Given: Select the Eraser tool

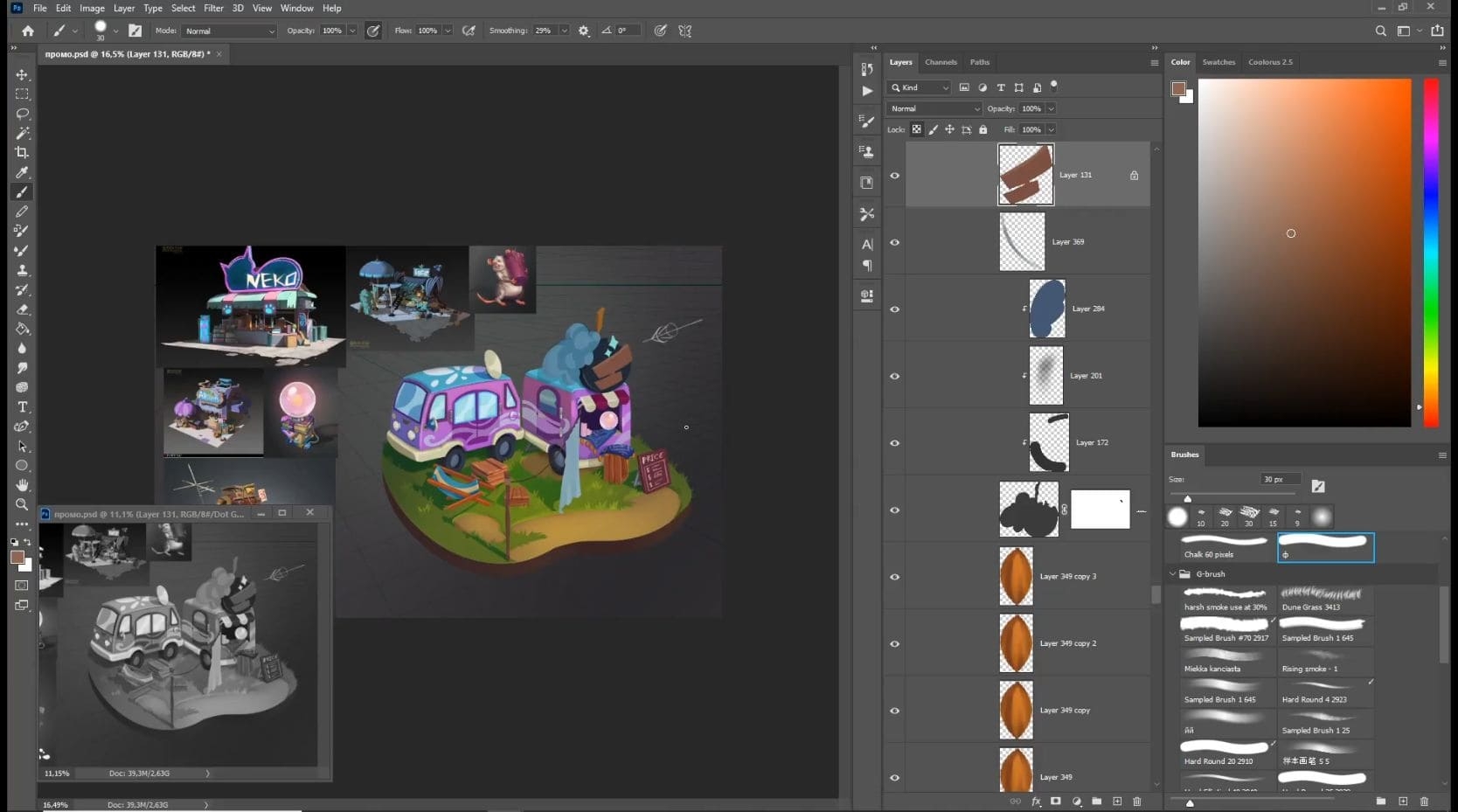Looking at the screenshot, I should point(22,309).
